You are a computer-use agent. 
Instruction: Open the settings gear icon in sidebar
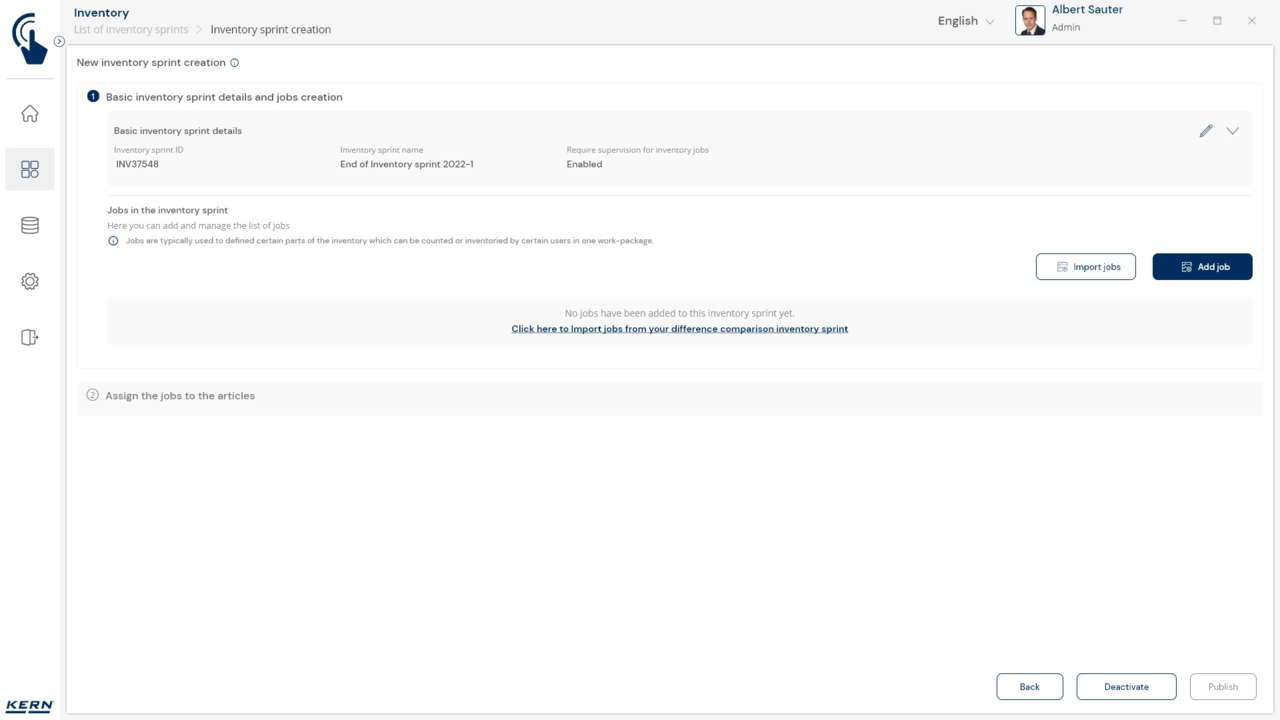(x=30, y=282)
